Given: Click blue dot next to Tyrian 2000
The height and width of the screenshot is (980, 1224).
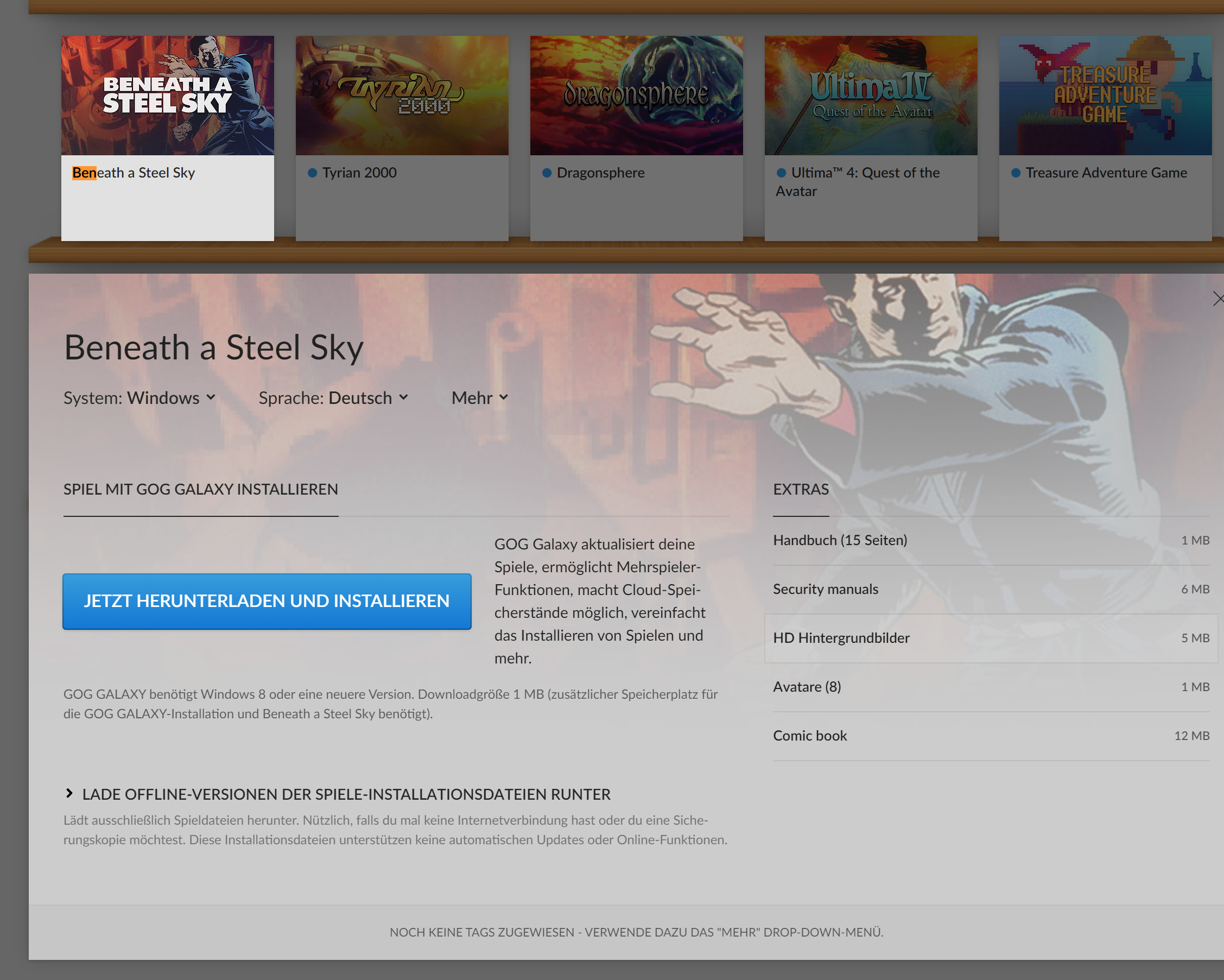Looking at the screenshot, I should pyautogui.click(x=312, y=173).
